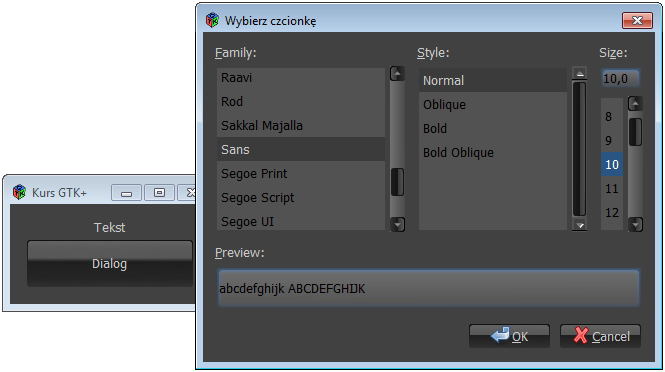Pick size 12 from the size list

coord(612,212)
